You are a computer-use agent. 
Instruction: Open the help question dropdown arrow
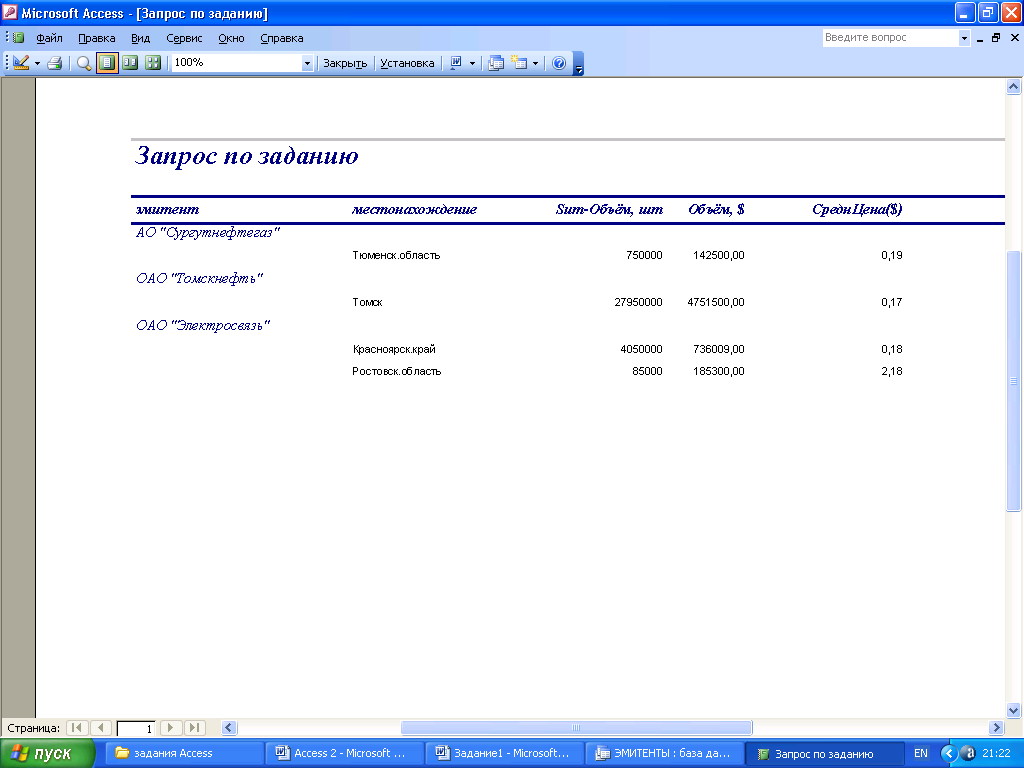[x=964, y=38]
